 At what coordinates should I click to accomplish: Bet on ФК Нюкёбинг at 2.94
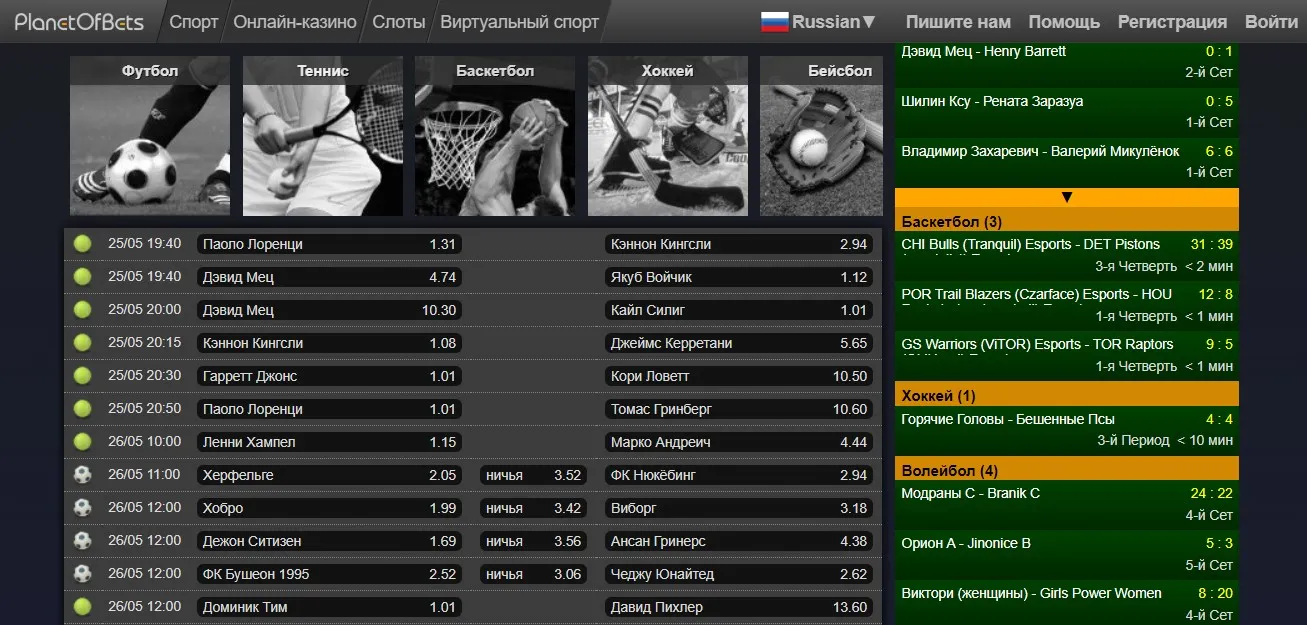pos(739,475)
